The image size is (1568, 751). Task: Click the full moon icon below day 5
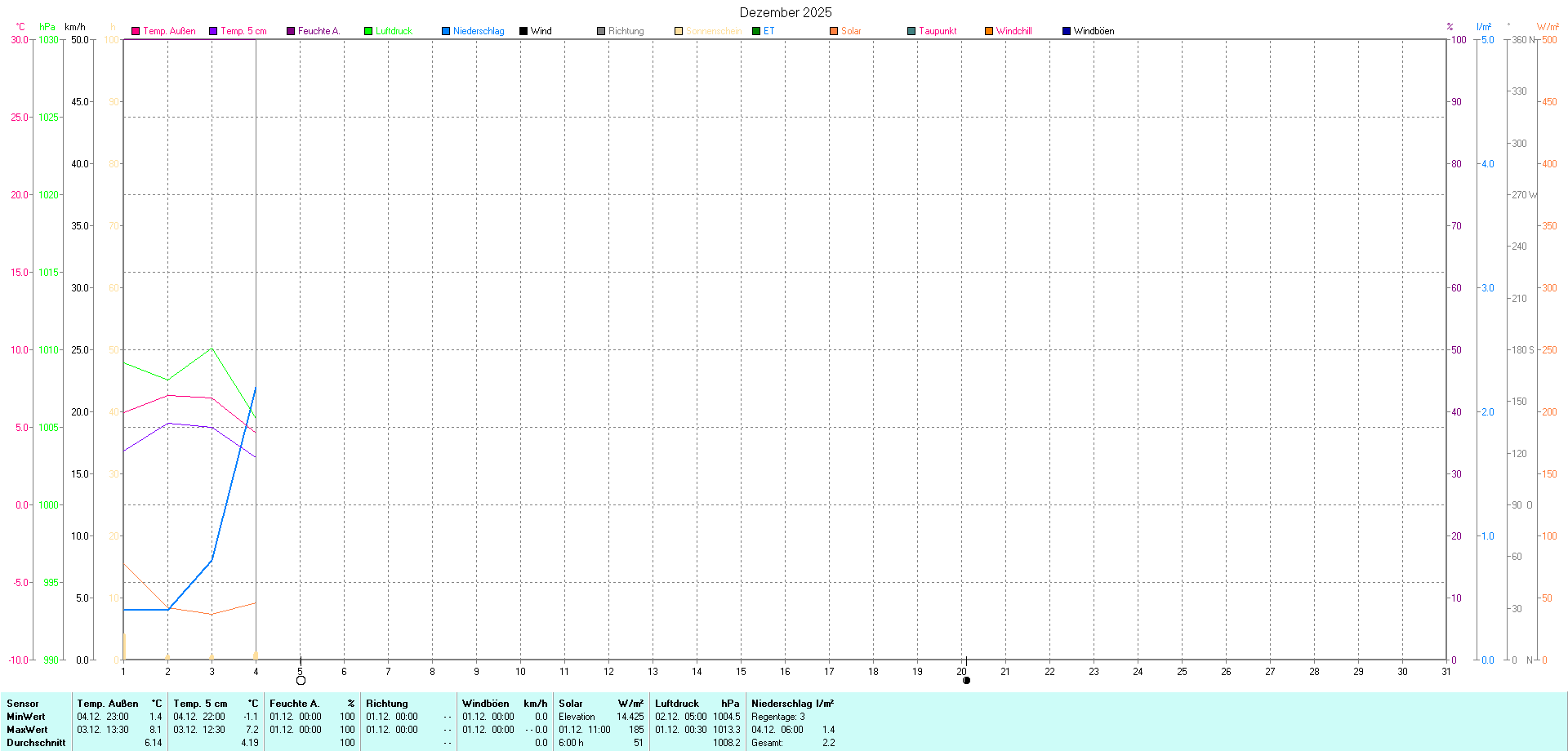coord(301,680)
